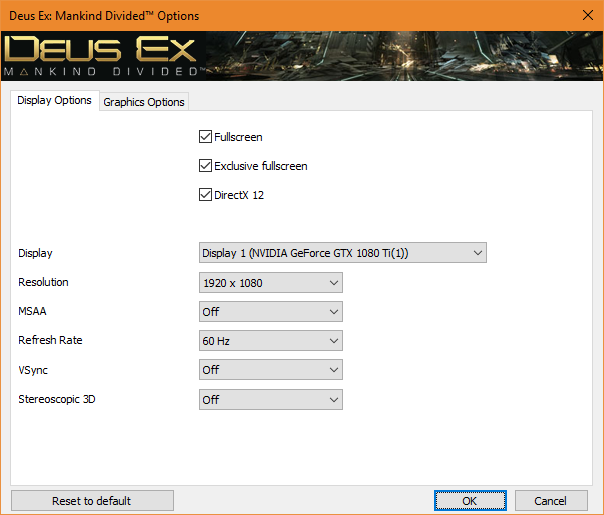Click the window title "Deus Ex: Mankind Divided™ Options"
Viewport: 604px width, 515px height.
pos(104,16)
